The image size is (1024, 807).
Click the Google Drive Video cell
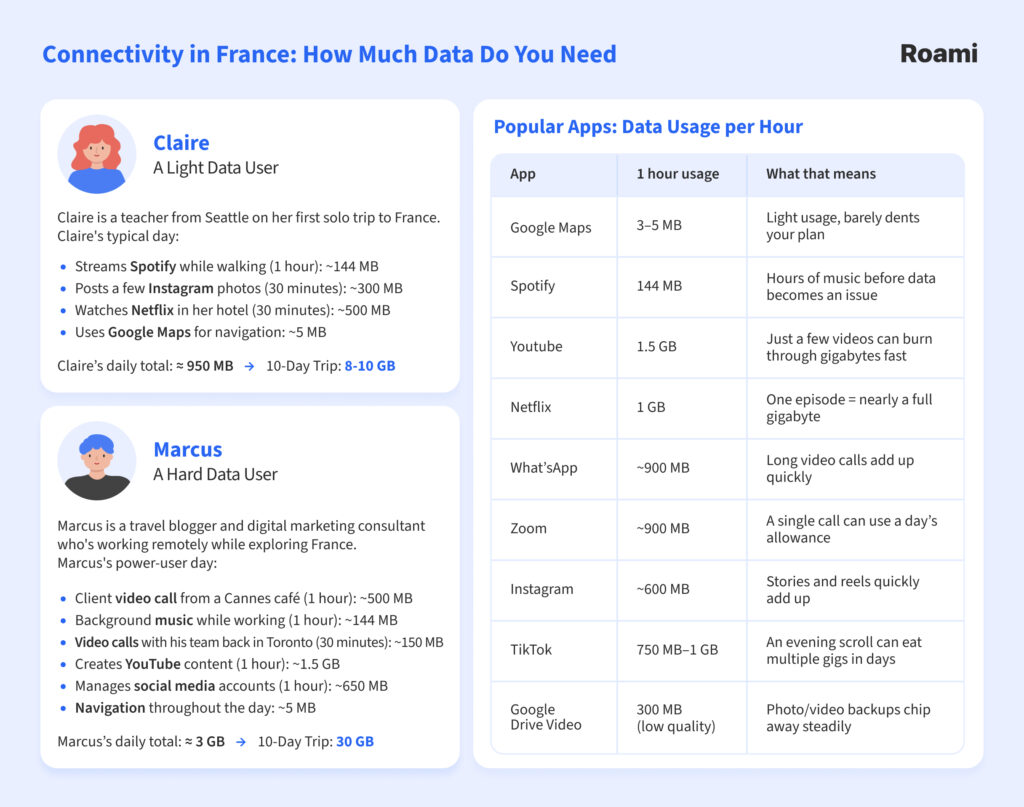tap(545, 718)
